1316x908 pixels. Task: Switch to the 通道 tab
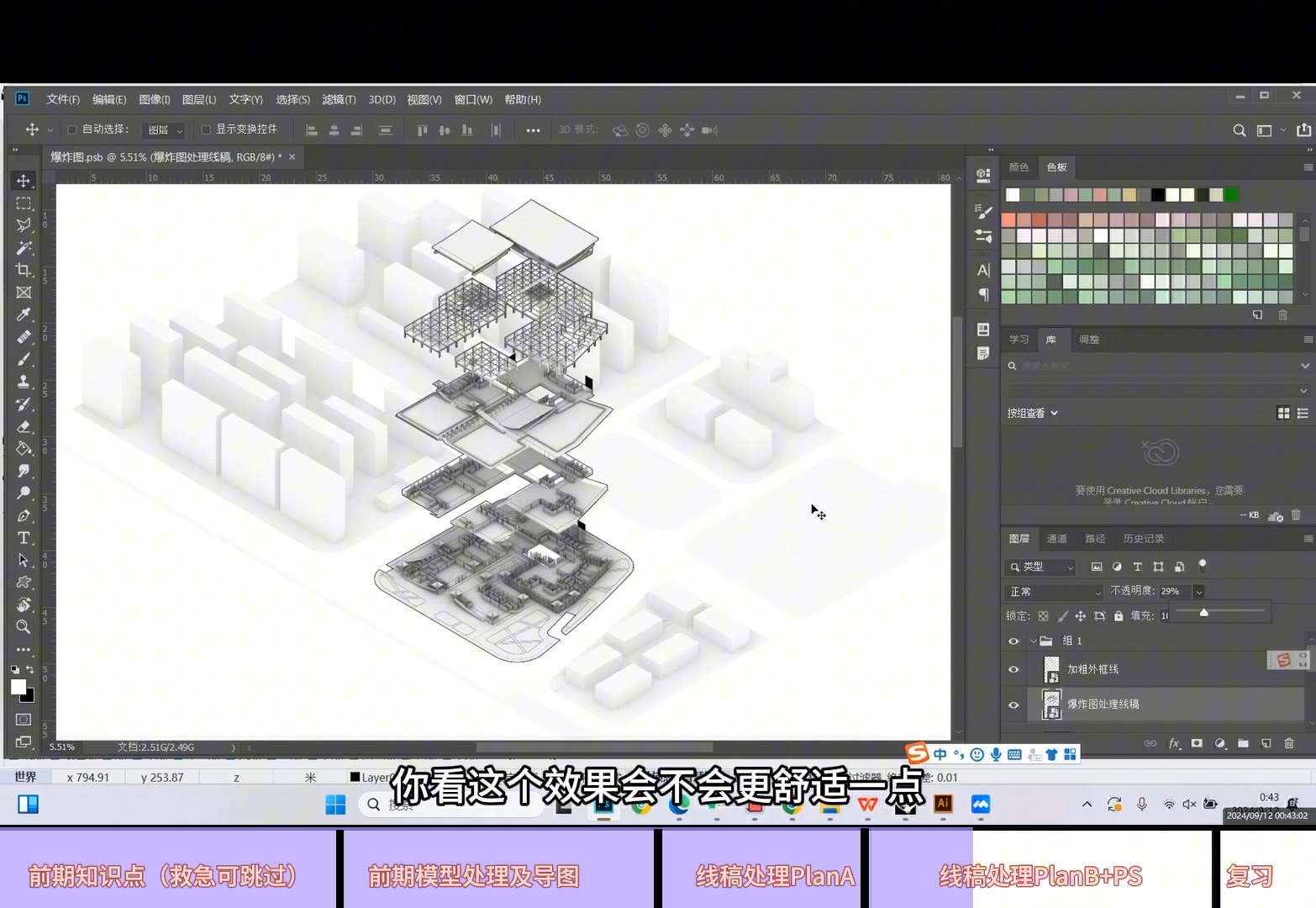[1056, 539]
